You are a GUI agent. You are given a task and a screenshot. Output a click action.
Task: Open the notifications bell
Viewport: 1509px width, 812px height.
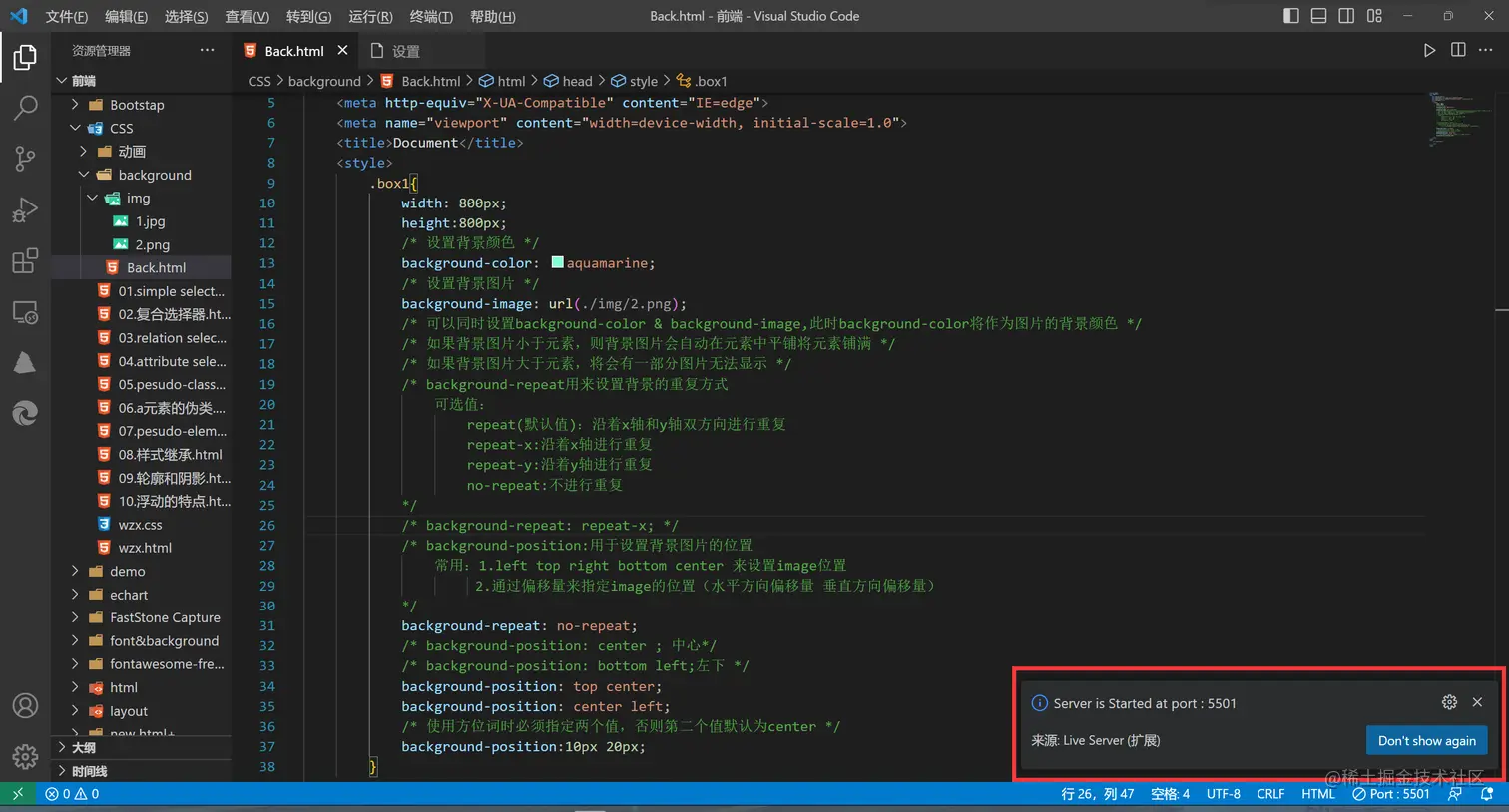[1486, 794]
